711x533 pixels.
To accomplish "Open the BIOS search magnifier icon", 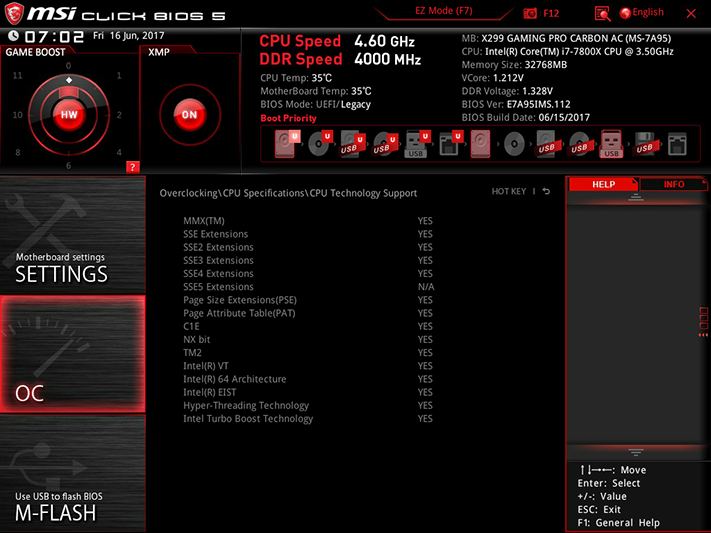I will [602, 14].
